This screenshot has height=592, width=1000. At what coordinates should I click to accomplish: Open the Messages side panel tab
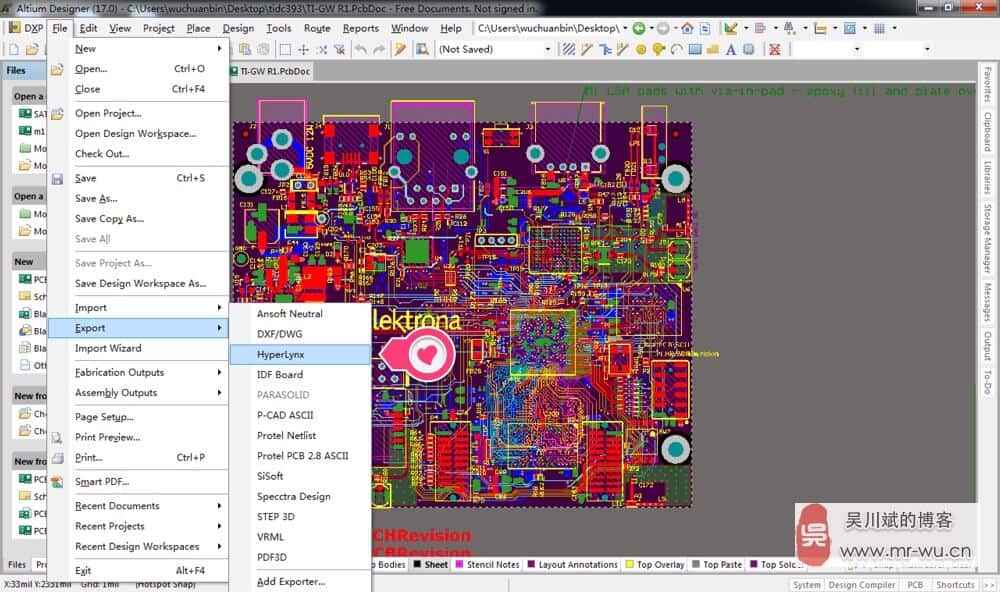987,302
